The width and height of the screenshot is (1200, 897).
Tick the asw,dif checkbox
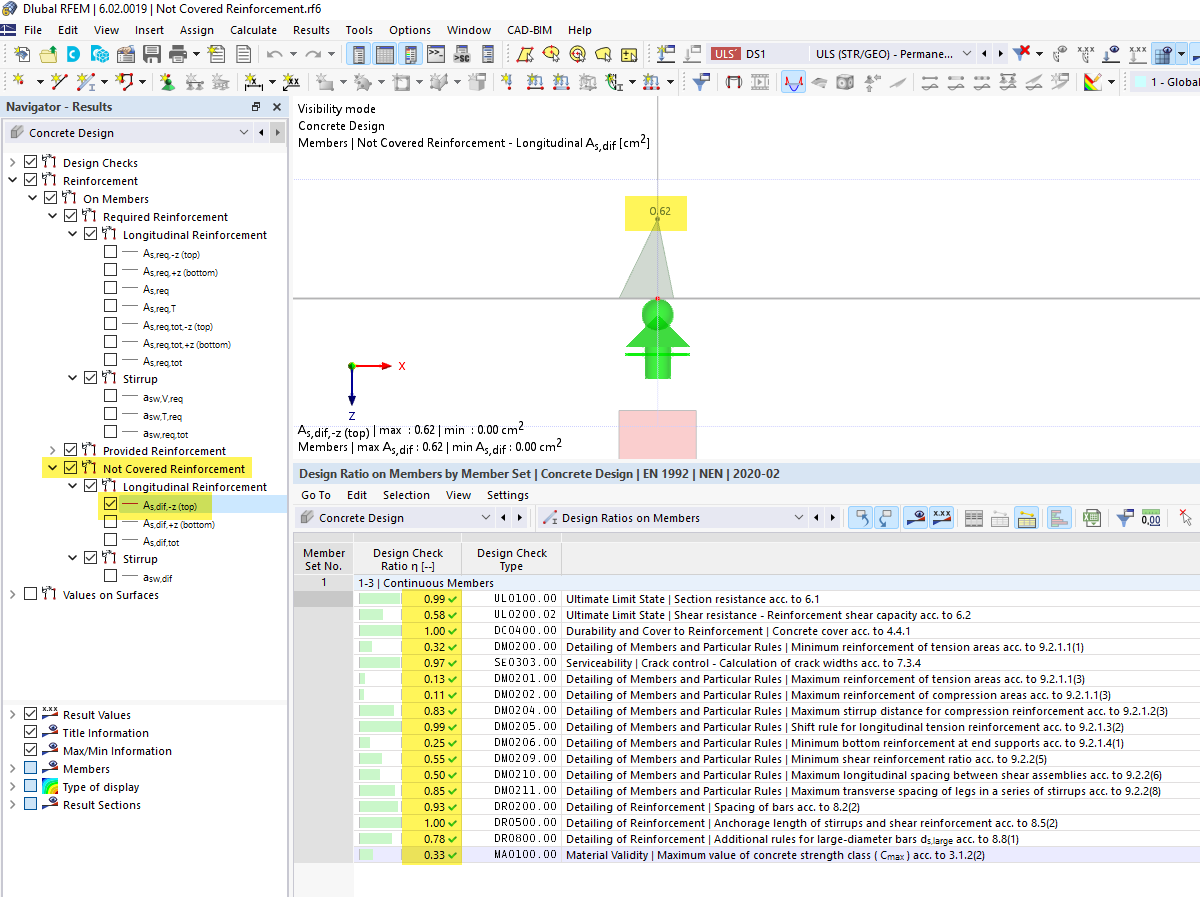point(110,577)
